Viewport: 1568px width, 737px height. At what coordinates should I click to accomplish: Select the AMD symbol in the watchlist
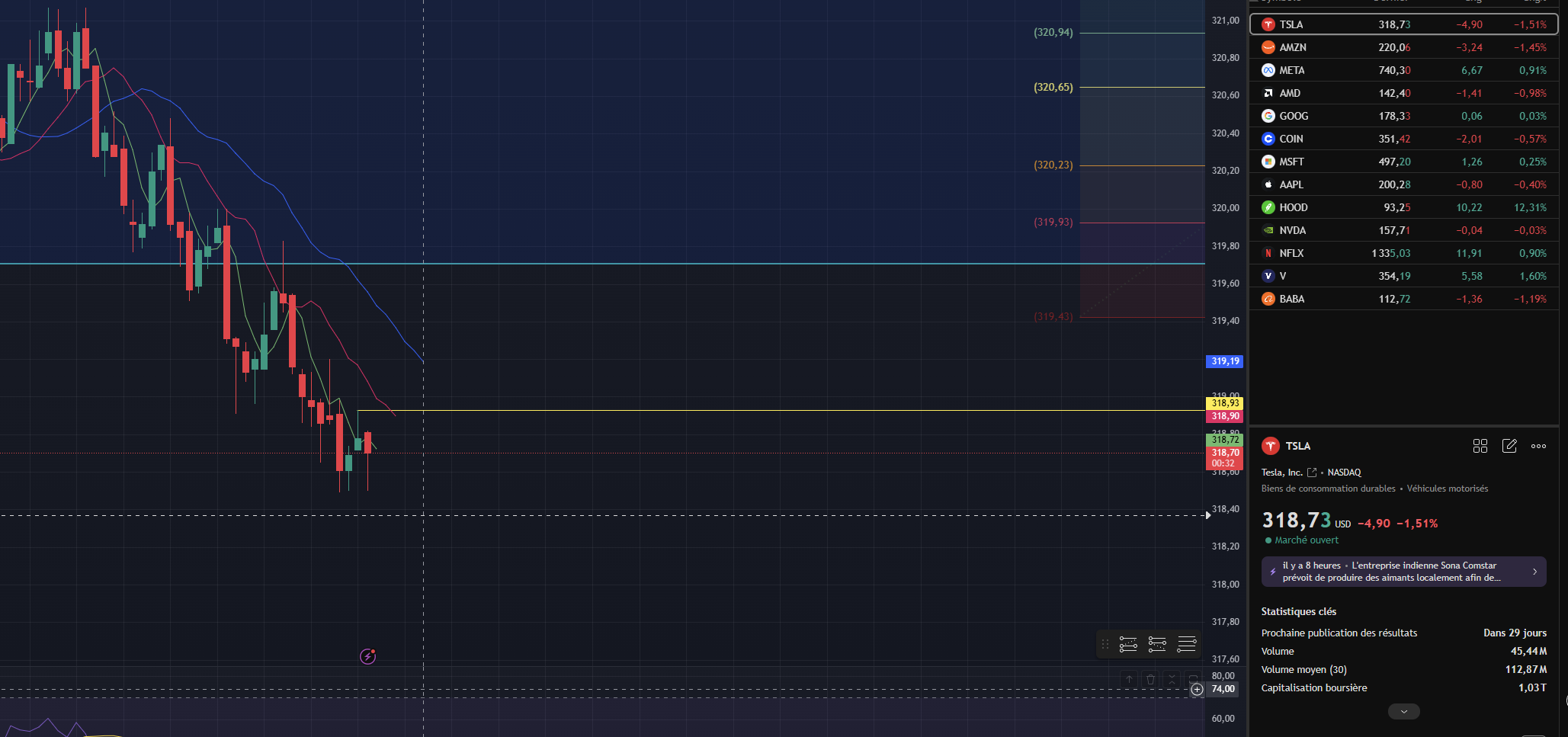(1290, 93)
